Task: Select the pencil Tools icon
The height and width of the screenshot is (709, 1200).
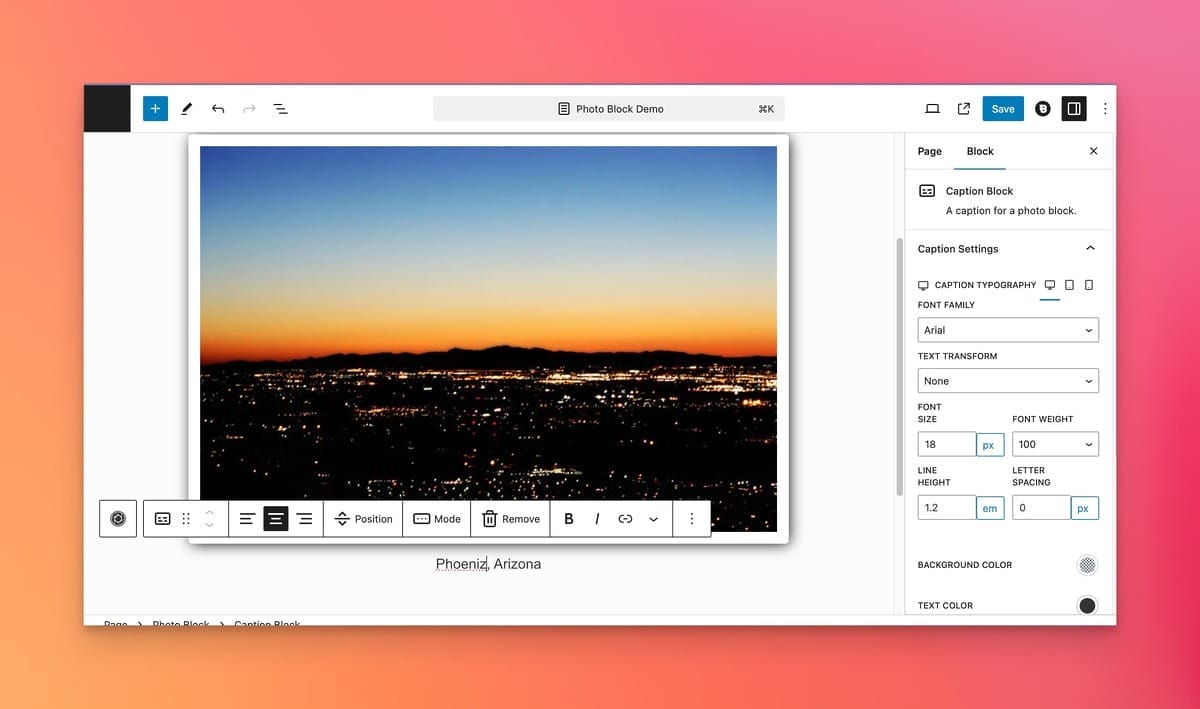Action: 186,109
